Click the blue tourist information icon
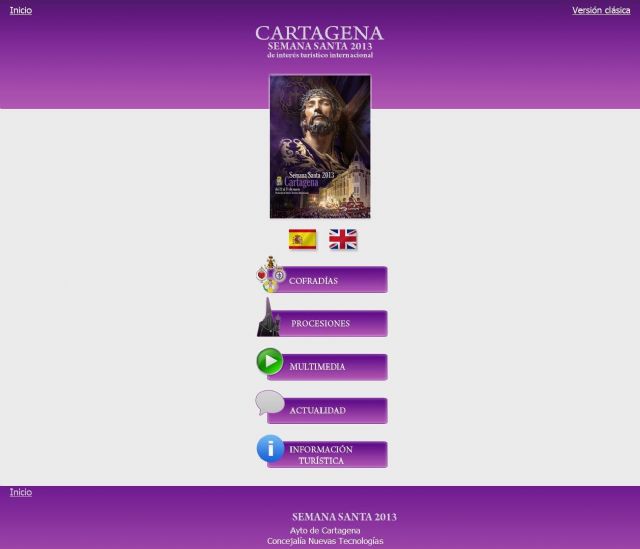Image resolution: width=640 pixels, height=549 pixels. click(270, 448)
